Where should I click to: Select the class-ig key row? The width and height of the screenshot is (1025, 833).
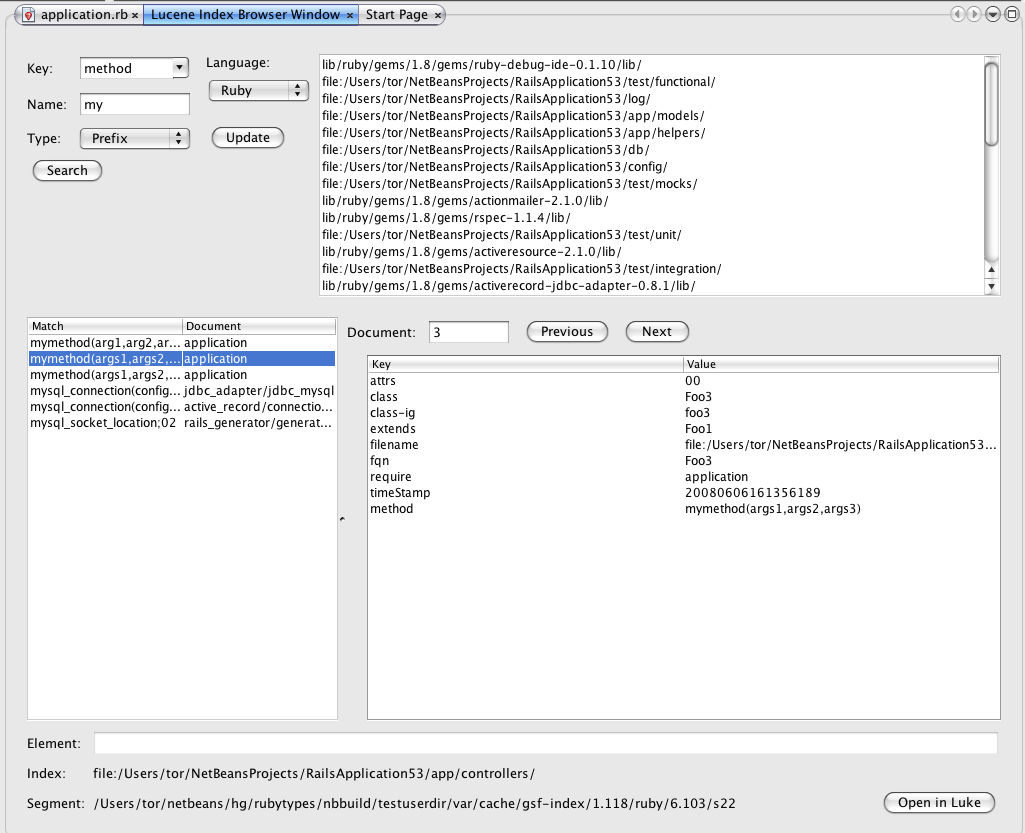point(683,413)
